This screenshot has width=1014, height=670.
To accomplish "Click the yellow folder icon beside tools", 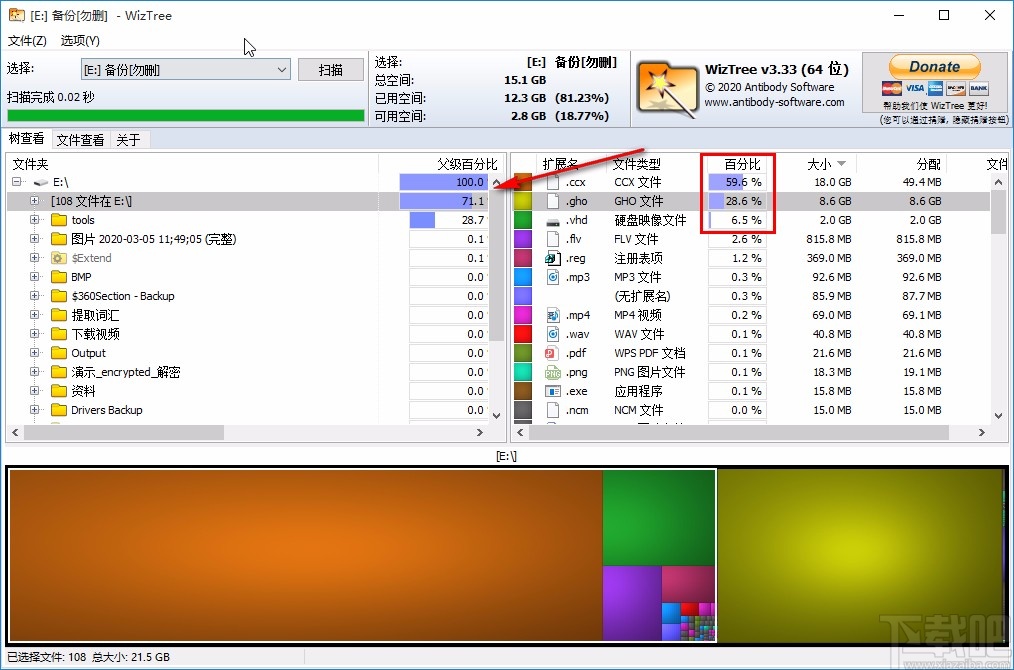I will coord(58,219).
